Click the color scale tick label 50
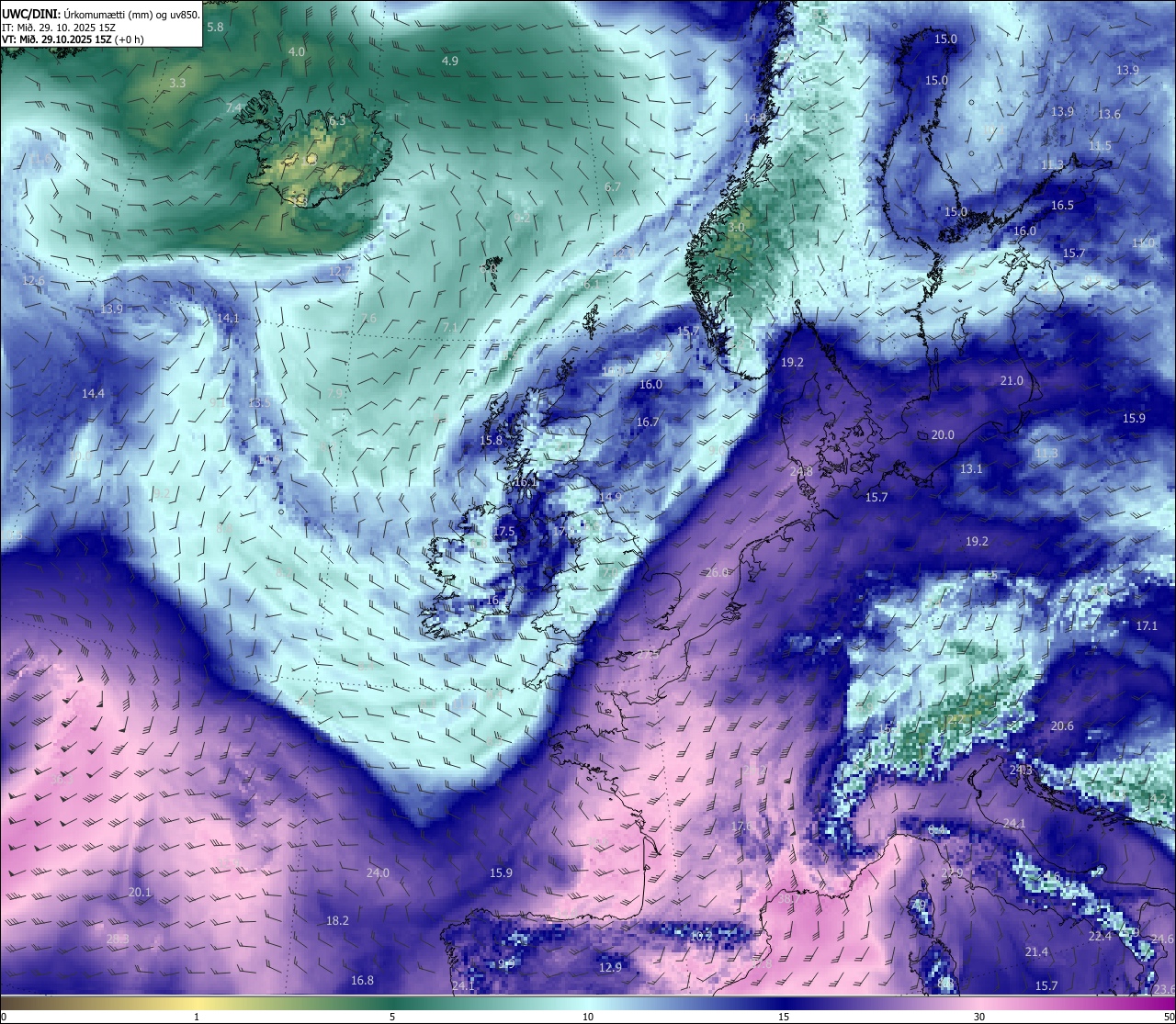 click(1169, 1017)
